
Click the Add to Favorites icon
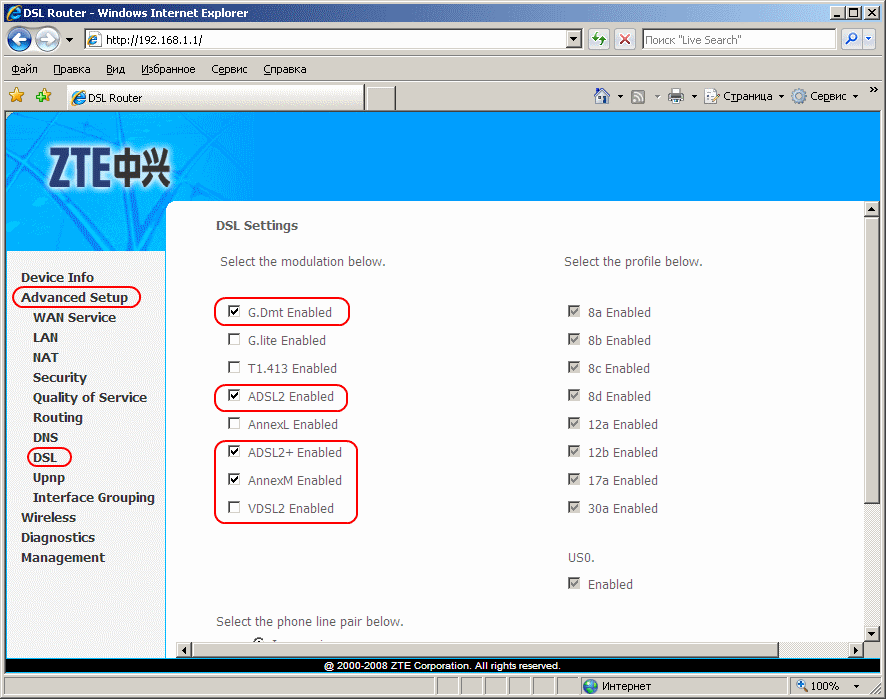(x=44, y=95)
